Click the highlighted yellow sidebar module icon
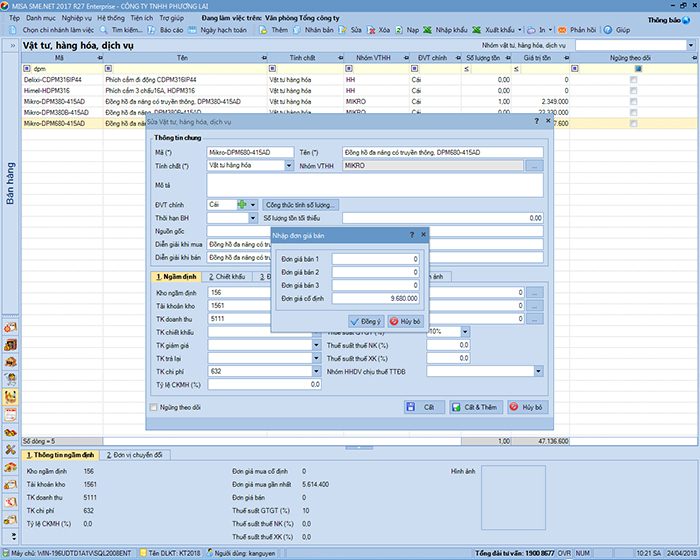Image resolution: width=700 pixels, height=560 pixels. click(x=10, y=397)
